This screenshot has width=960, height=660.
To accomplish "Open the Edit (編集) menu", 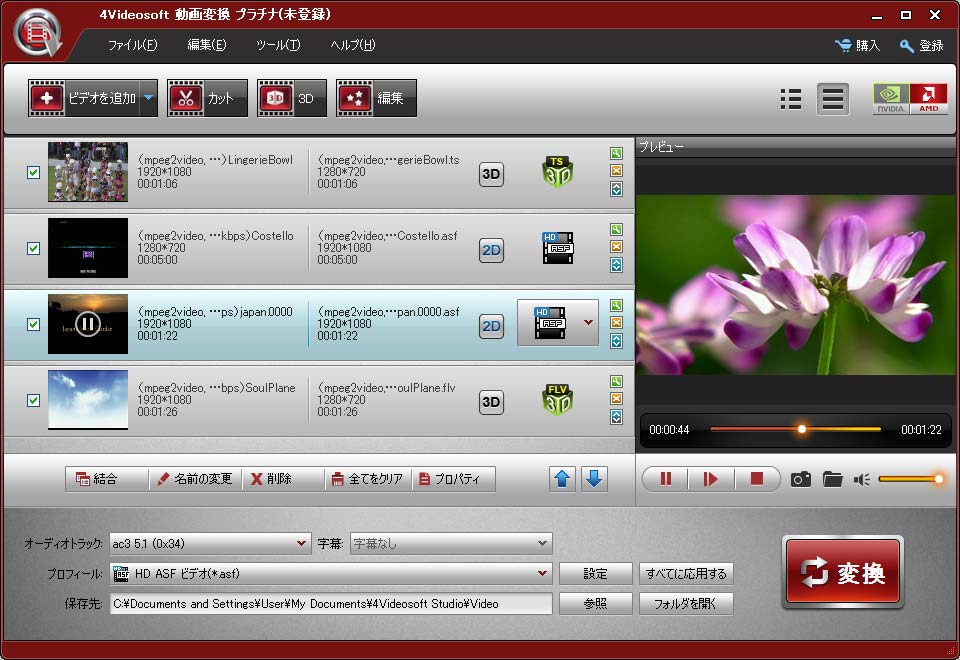I will point(206,45).
